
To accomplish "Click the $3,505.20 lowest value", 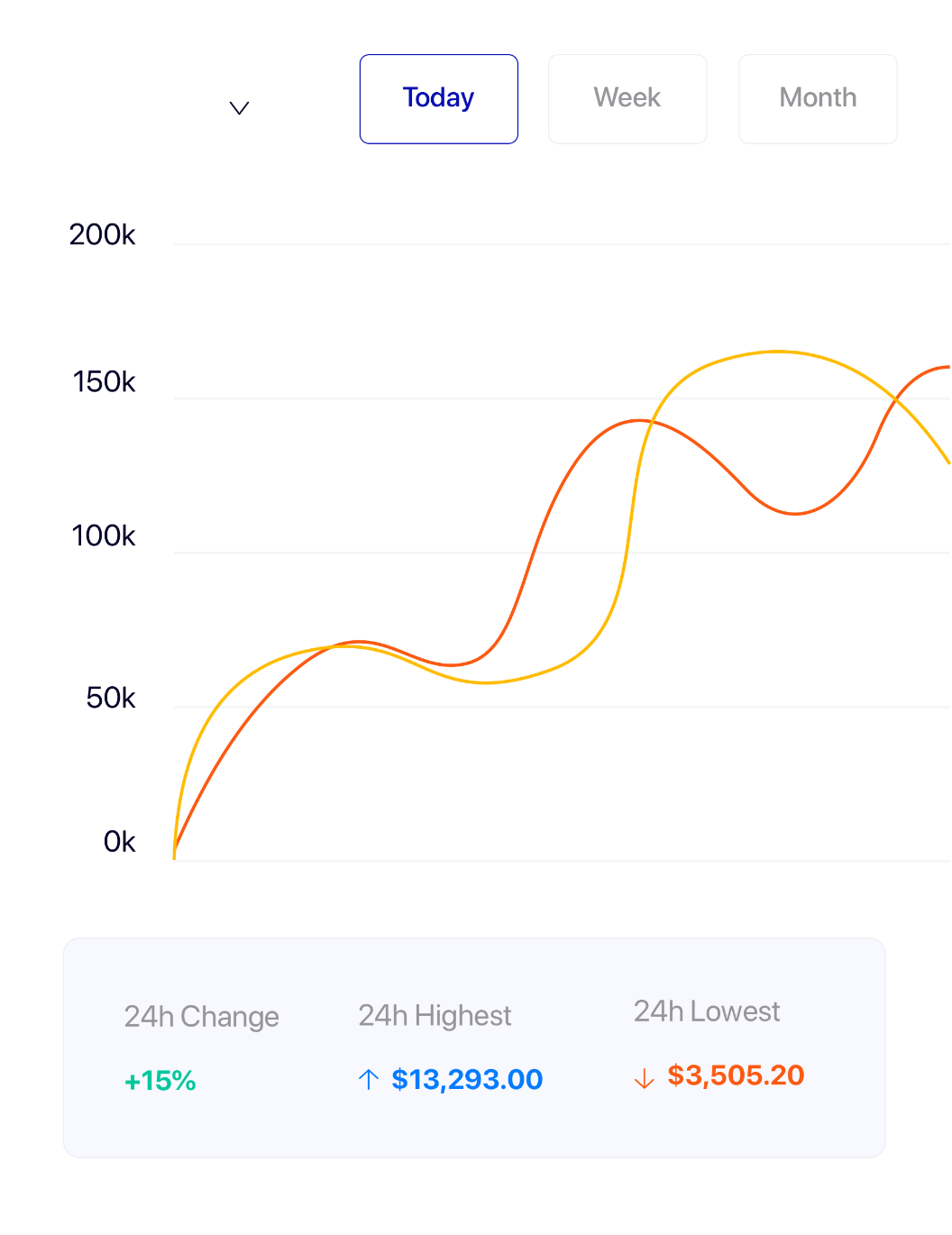I will (736, 1075).
